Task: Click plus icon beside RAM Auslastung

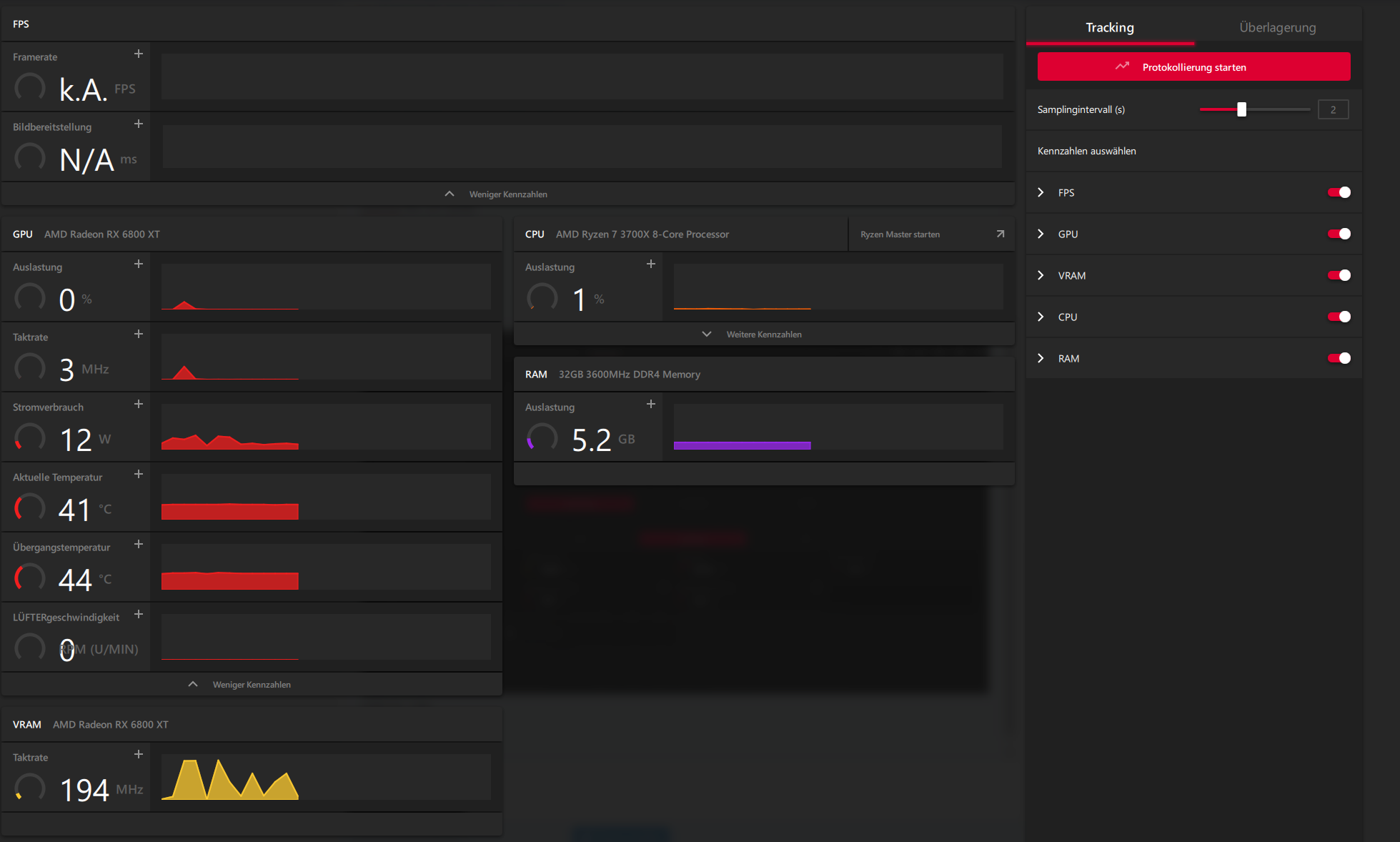Action: [x=650, y=405]
